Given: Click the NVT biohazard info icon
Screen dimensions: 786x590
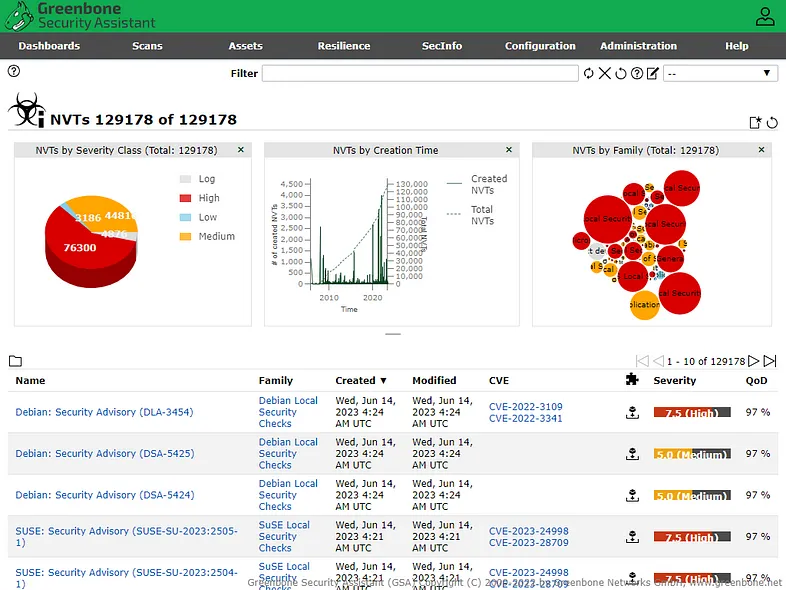Looking at the screenshot, I should click(27, 110).
